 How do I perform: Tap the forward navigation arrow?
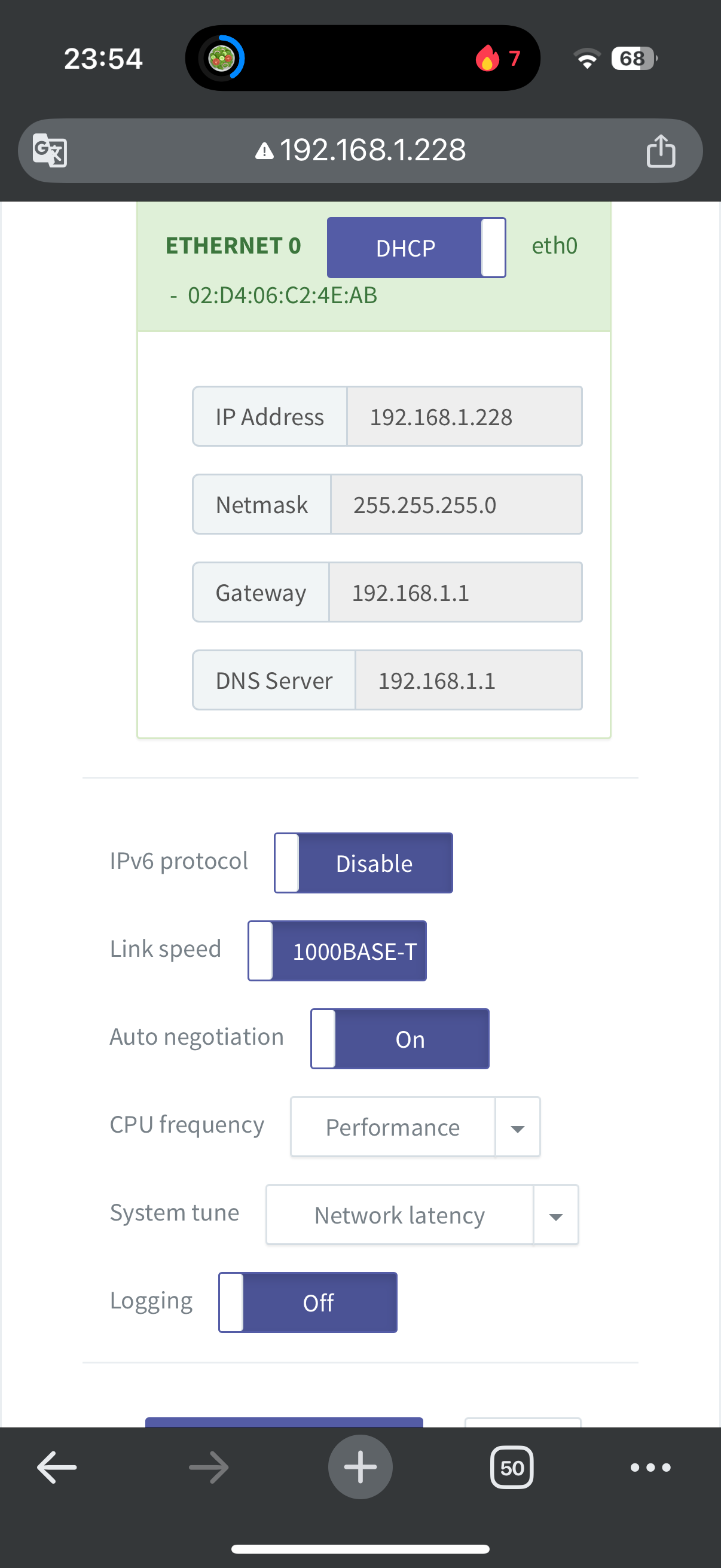pos(209,1468)
